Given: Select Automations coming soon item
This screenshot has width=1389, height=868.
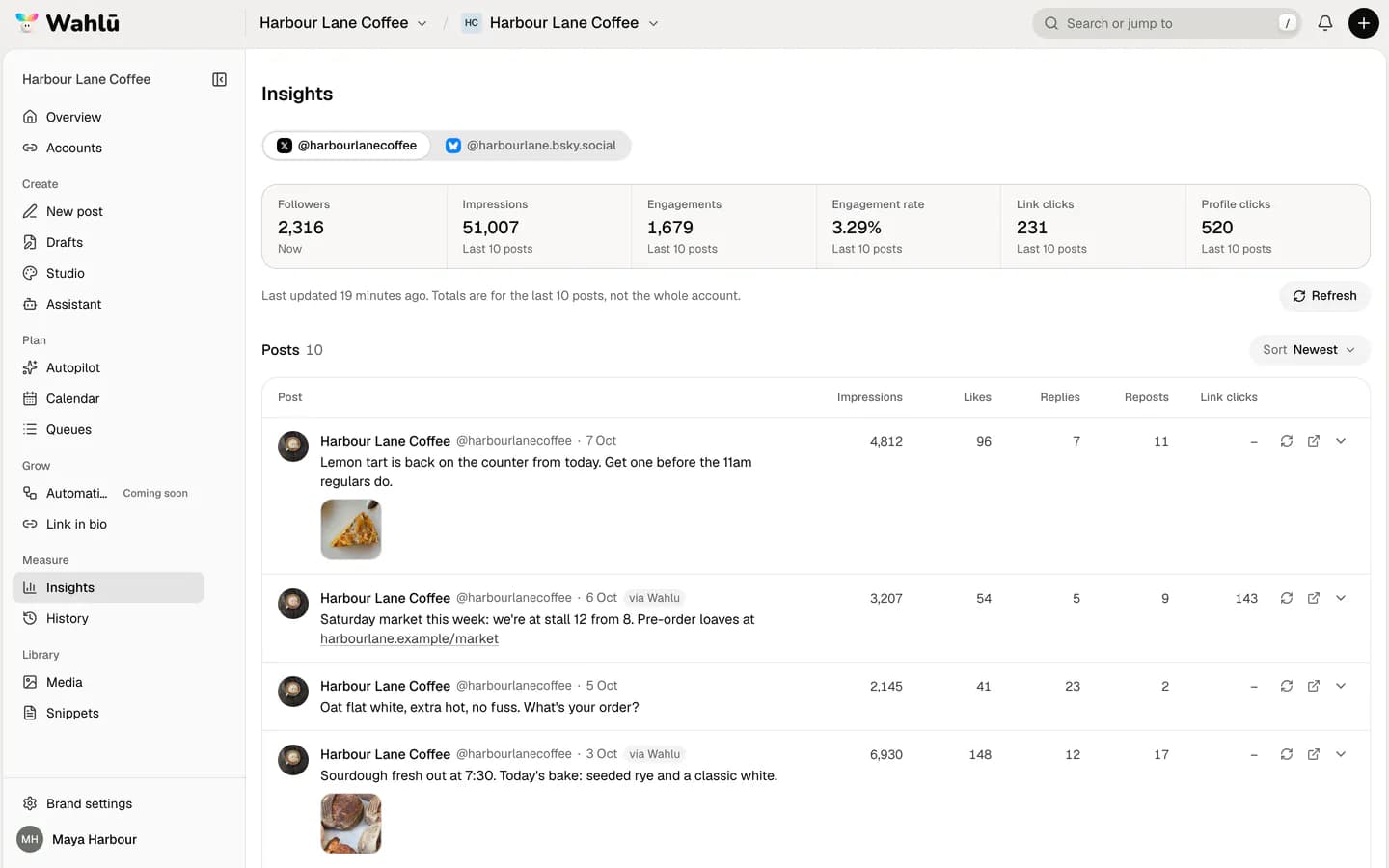Looking at the screenshot, I should (108, 493).
